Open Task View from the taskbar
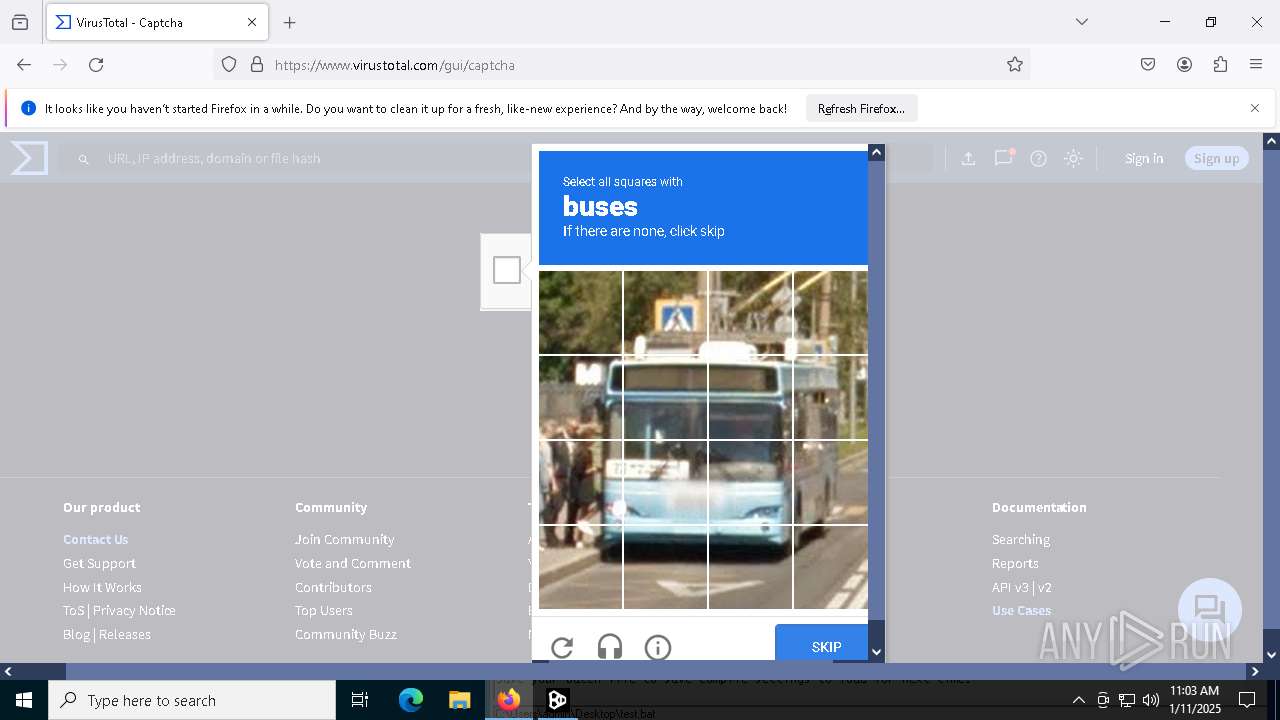This screenshot has width=1280, height=720. 360,700
